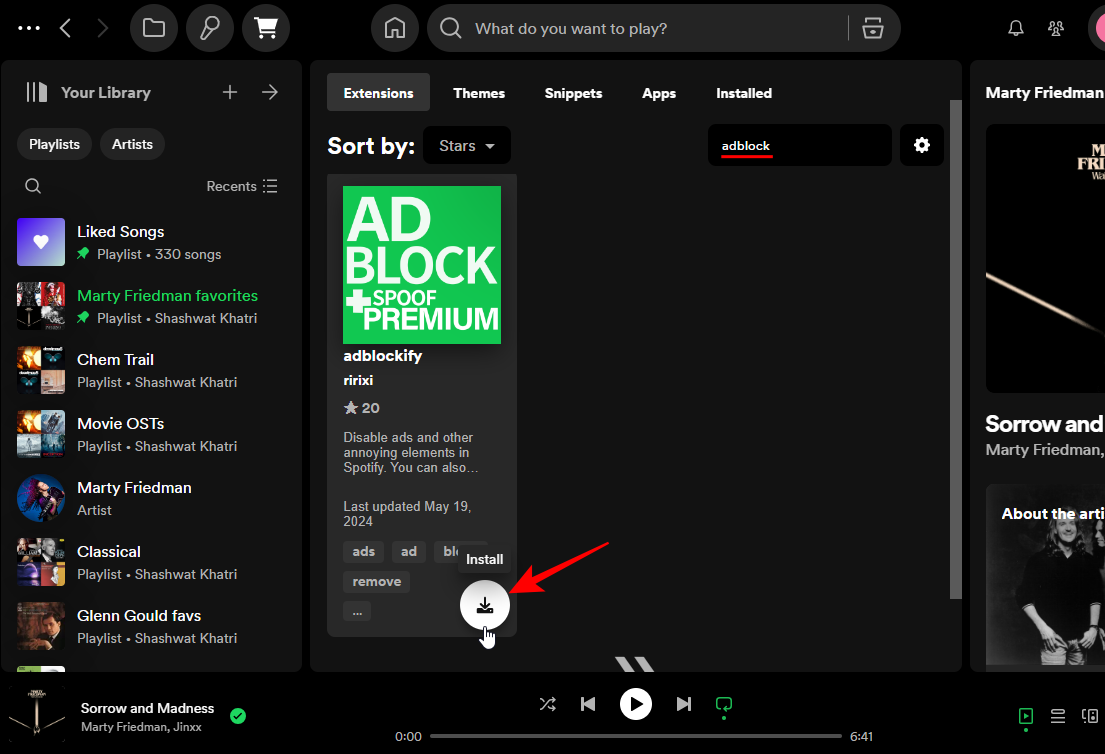1105x754 pixels.
Task: Switch to the Themes tab
Action: pos(479,93)
